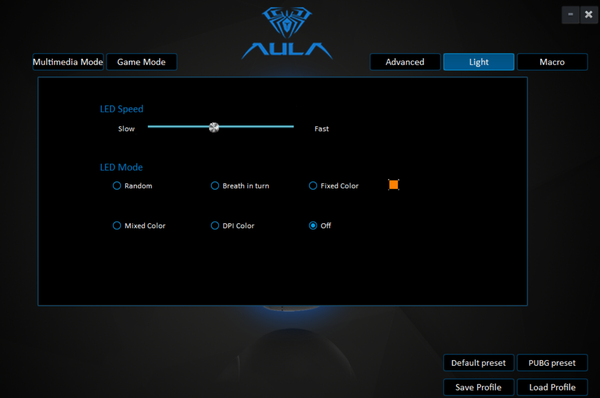The image size is (600, 398).
Task: Apply the Default preset
Action: [478, 363]
